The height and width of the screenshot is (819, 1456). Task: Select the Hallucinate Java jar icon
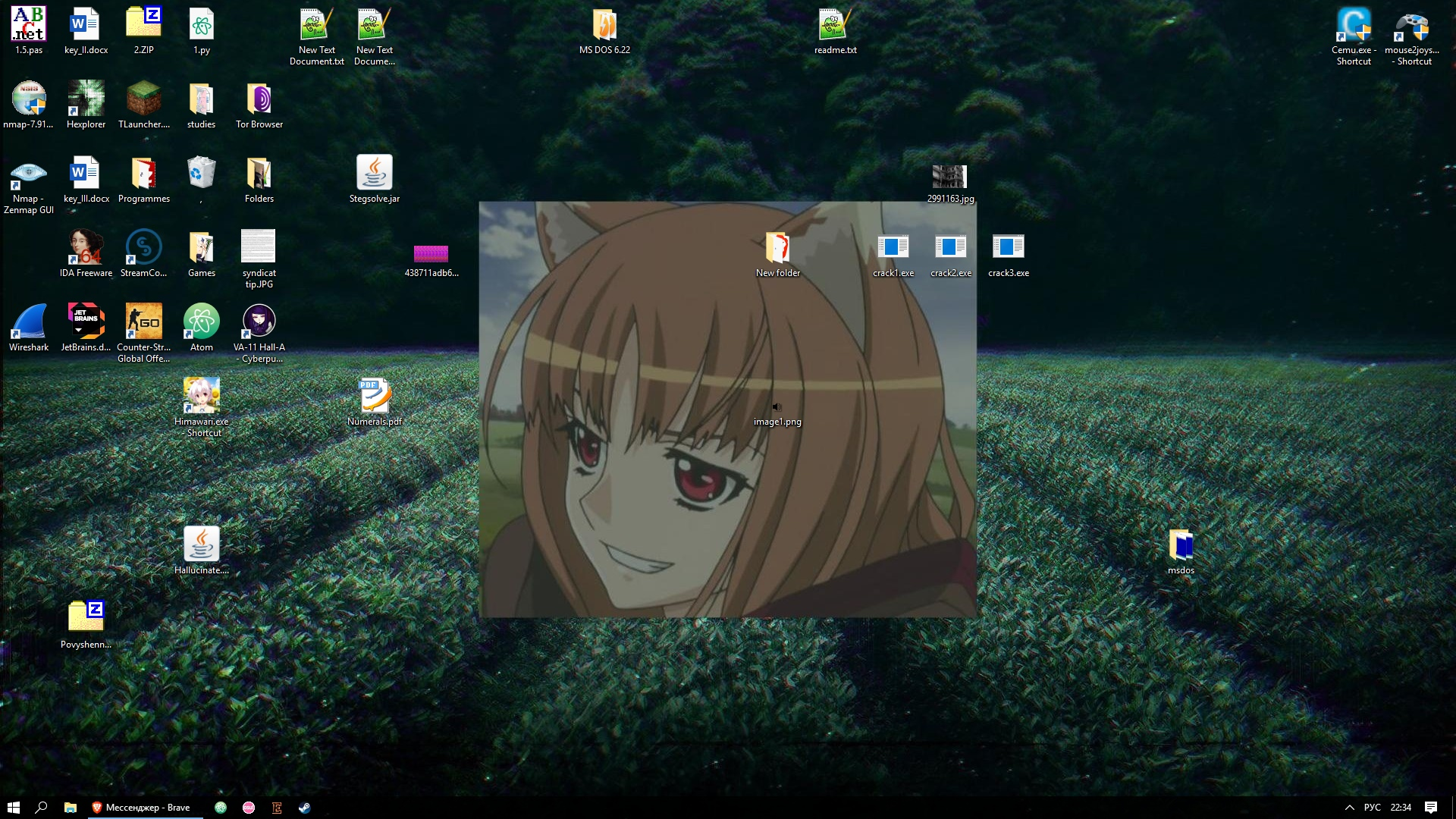pos(201,544)
